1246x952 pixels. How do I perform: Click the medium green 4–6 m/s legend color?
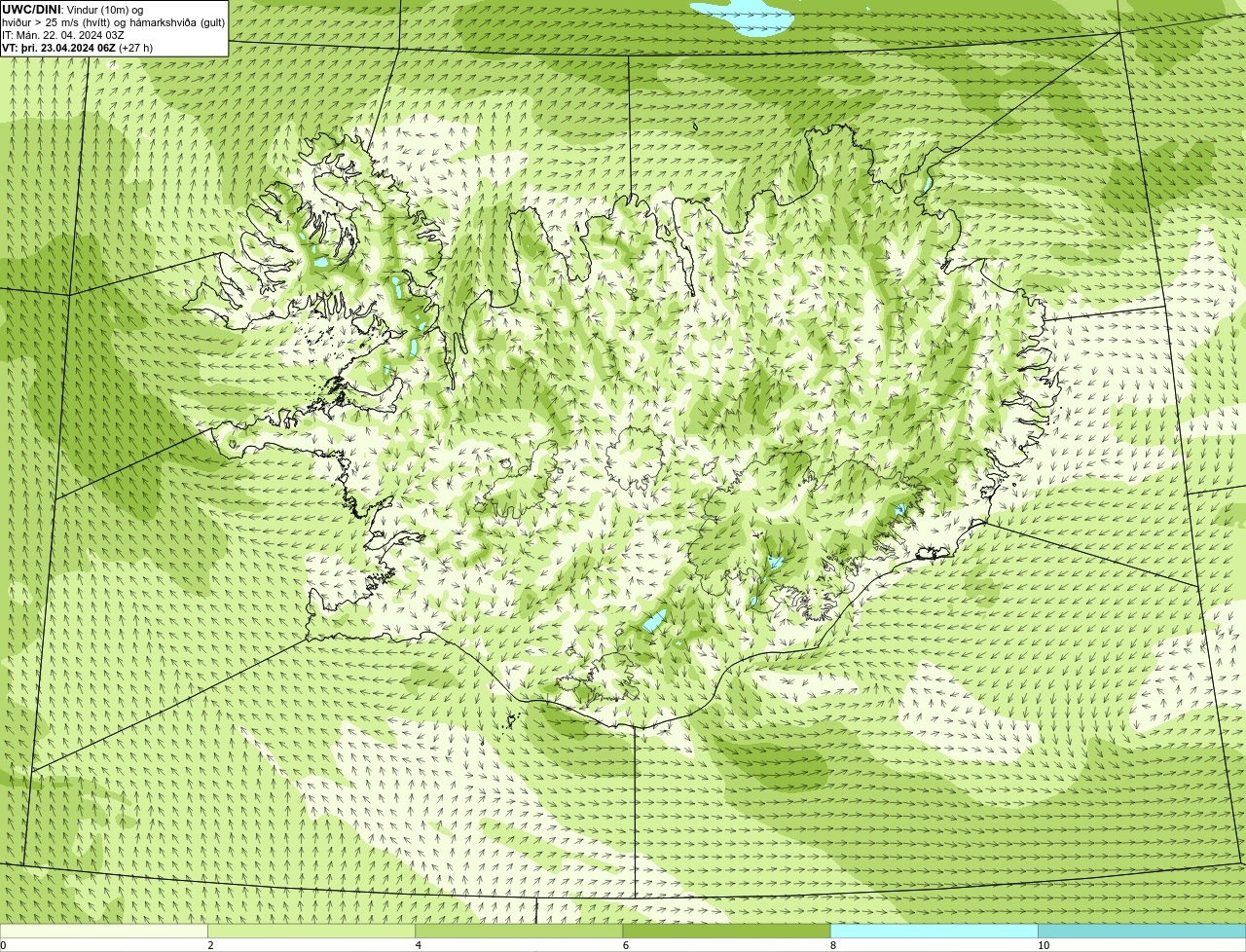coord(519,931)
